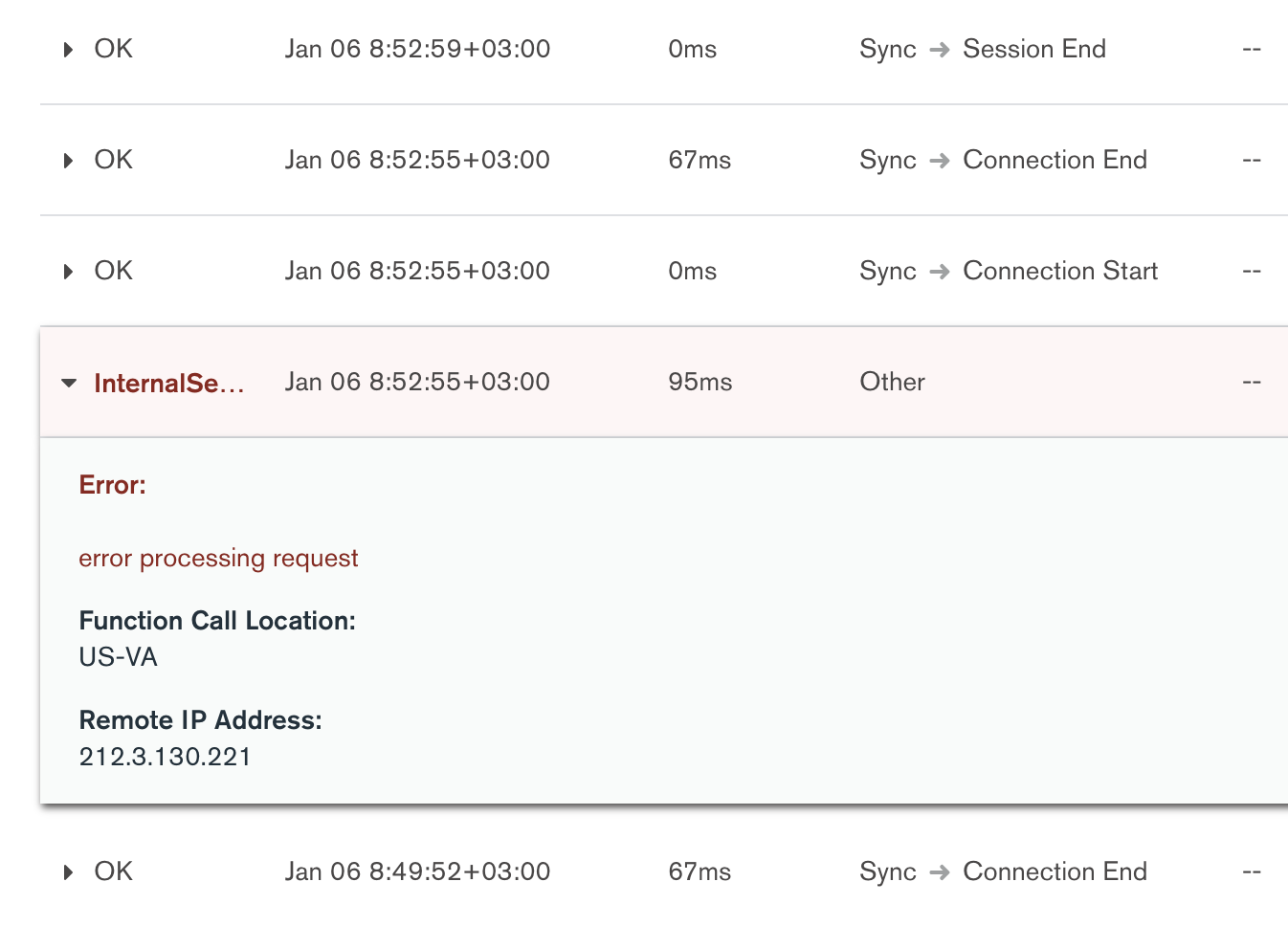
Task: Click the Connection Start event label
Action: click(1060, 271)
